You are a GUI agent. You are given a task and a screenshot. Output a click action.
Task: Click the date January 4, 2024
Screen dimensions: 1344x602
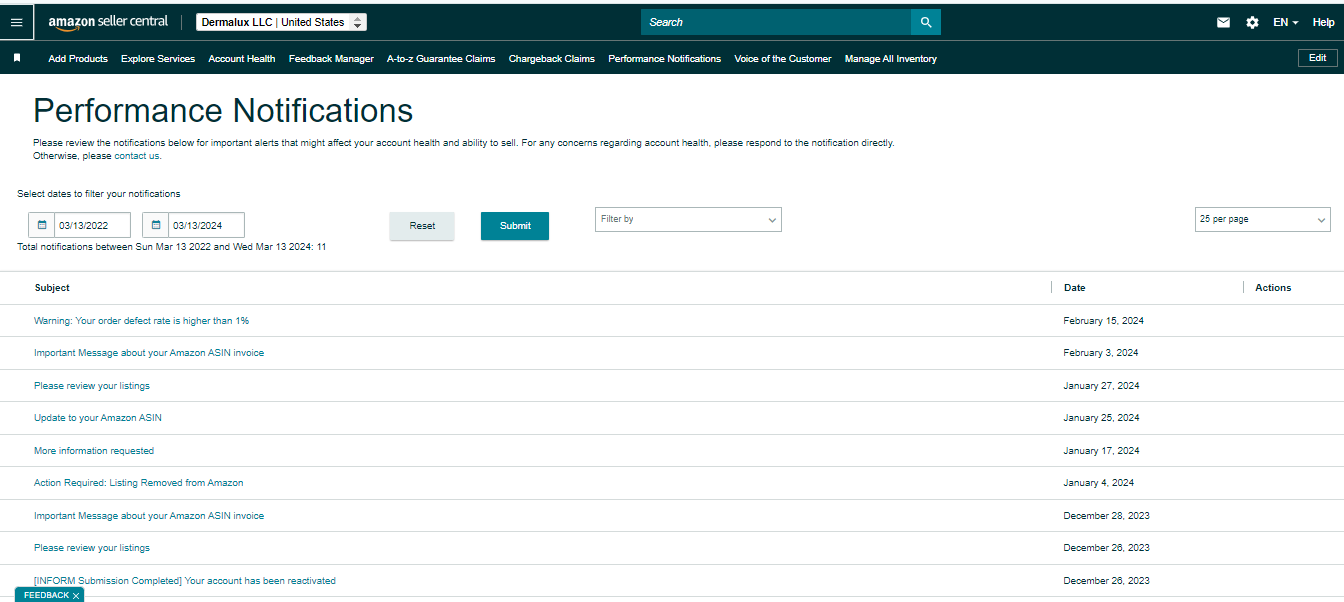click(x=1099, y=483)
